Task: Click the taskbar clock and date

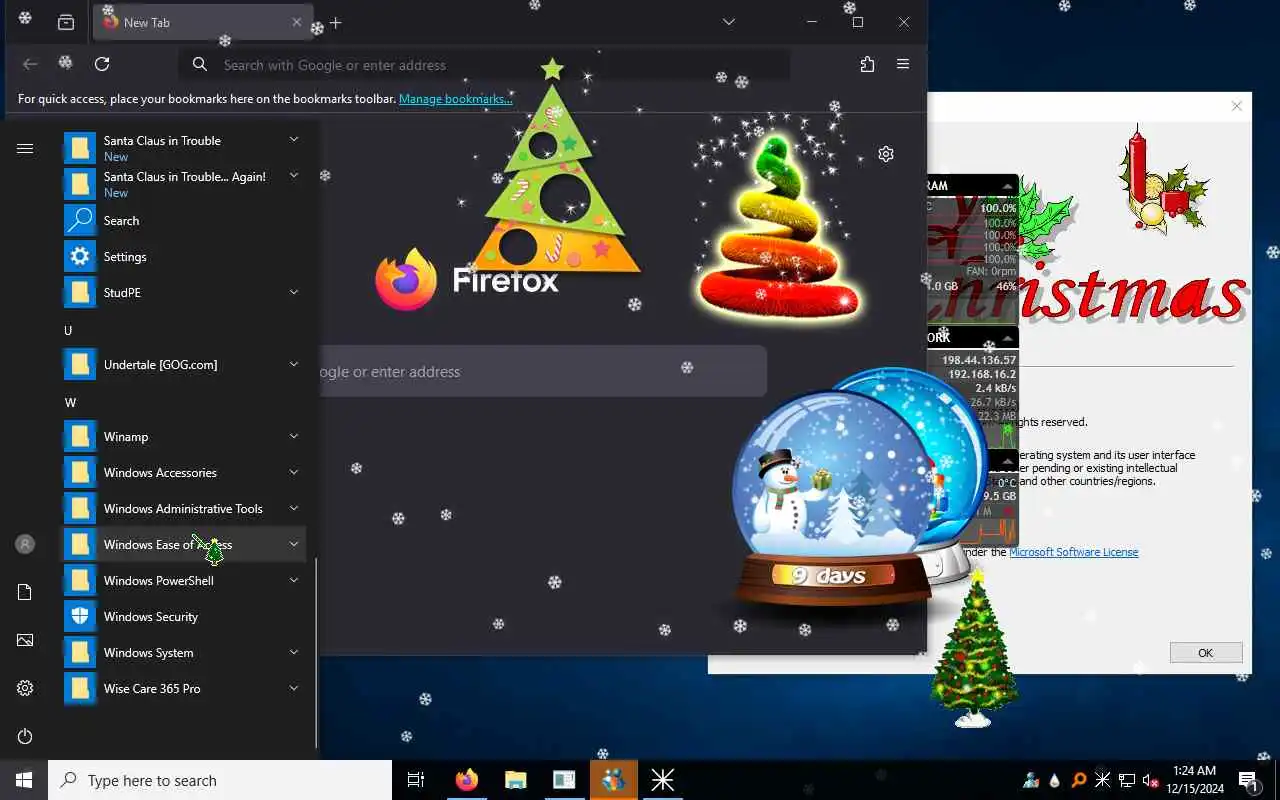Action: coord(1195,780)
